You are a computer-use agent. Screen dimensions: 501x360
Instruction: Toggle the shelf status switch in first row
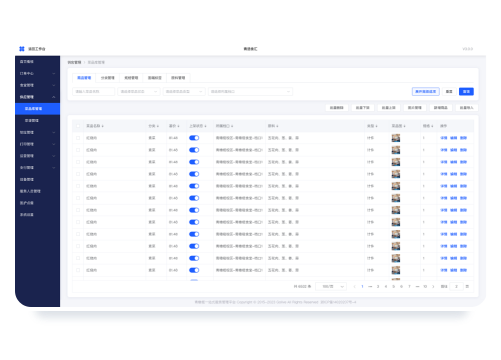194,138
